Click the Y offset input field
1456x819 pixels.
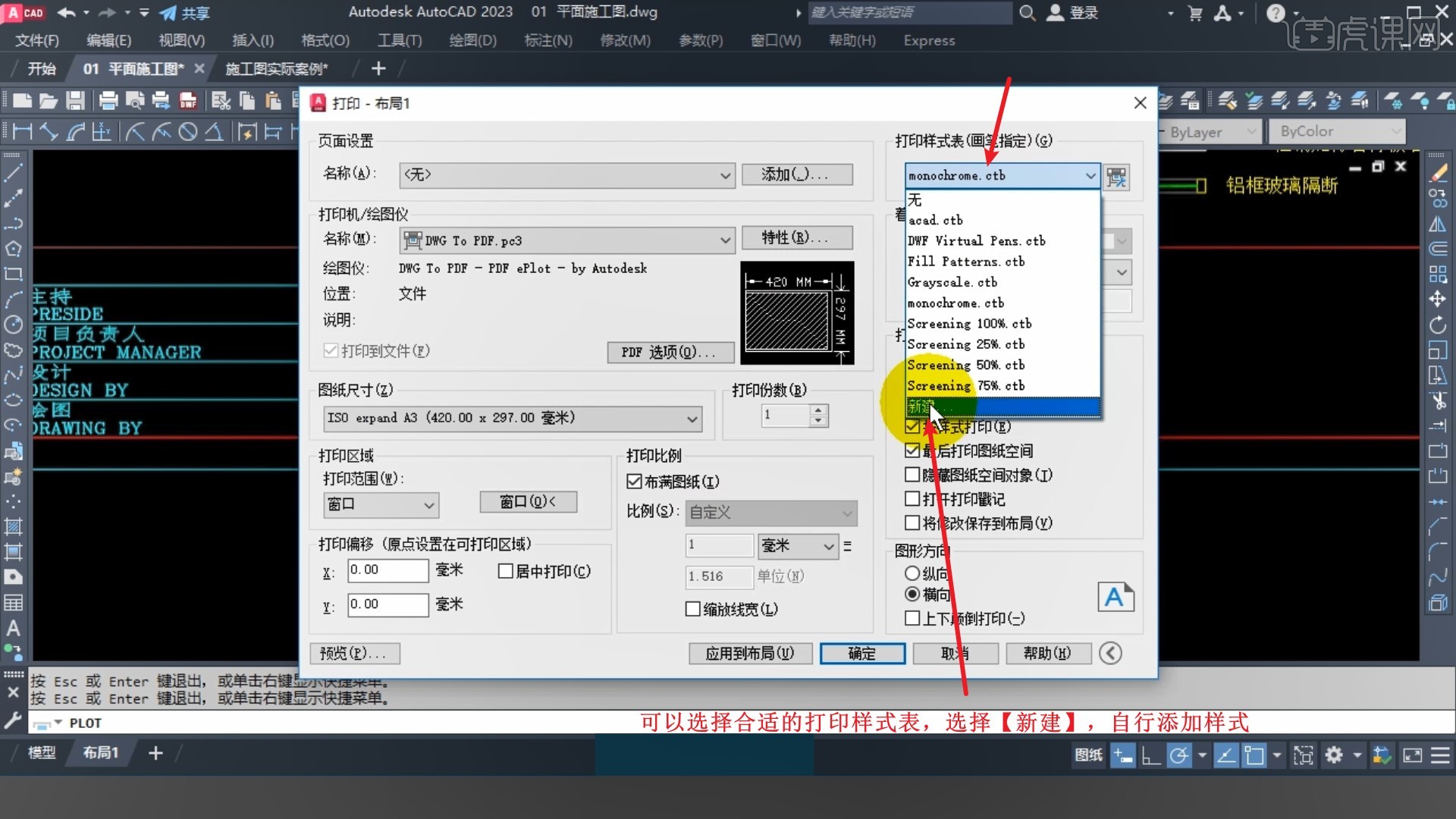click(388, 604)
